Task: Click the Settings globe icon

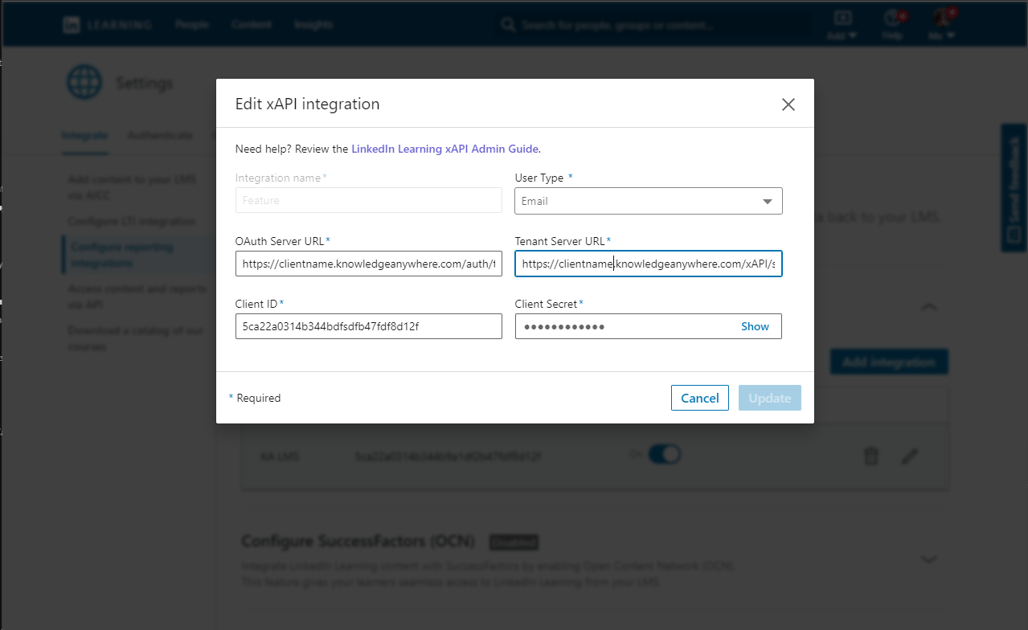Action: point(84,83)
